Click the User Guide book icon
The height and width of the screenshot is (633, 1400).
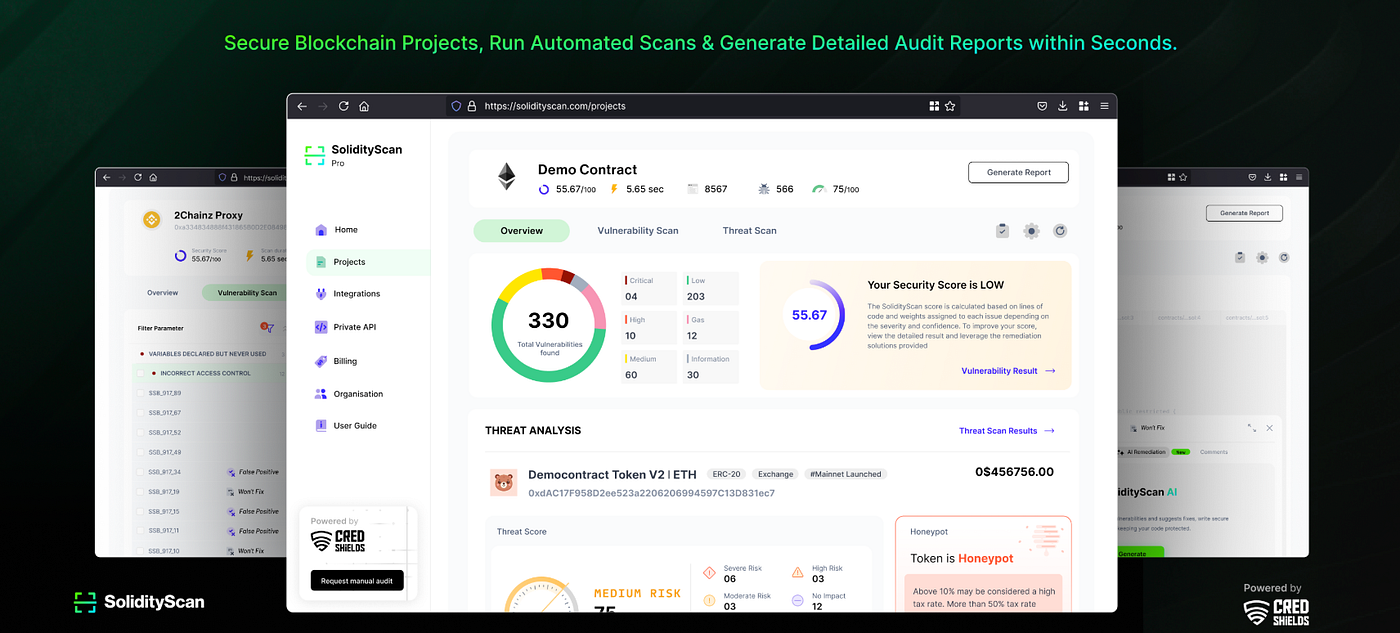coord(321,425)
